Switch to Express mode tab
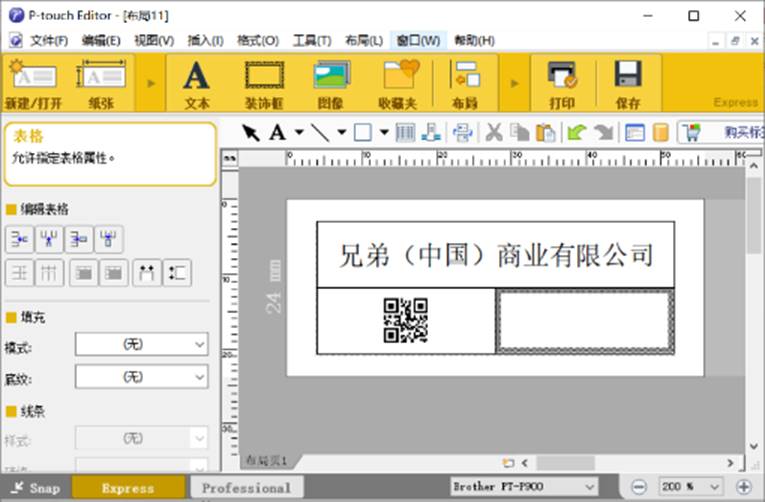 128,487
